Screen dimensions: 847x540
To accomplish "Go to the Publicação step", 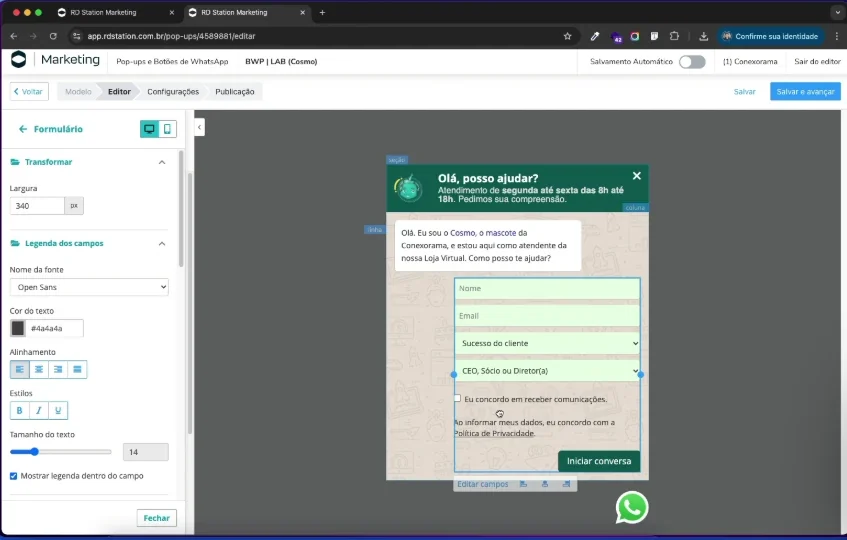I will pyautogui.click(x=234, y=92).
